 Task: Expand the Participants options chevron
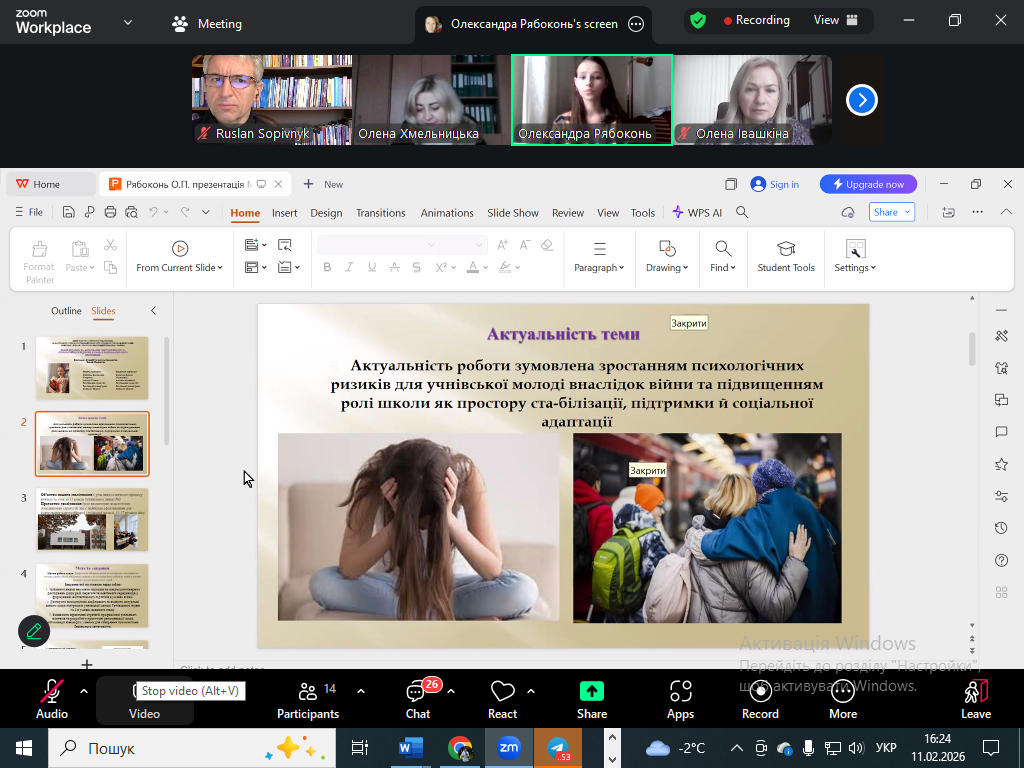[x=361, y=691]
